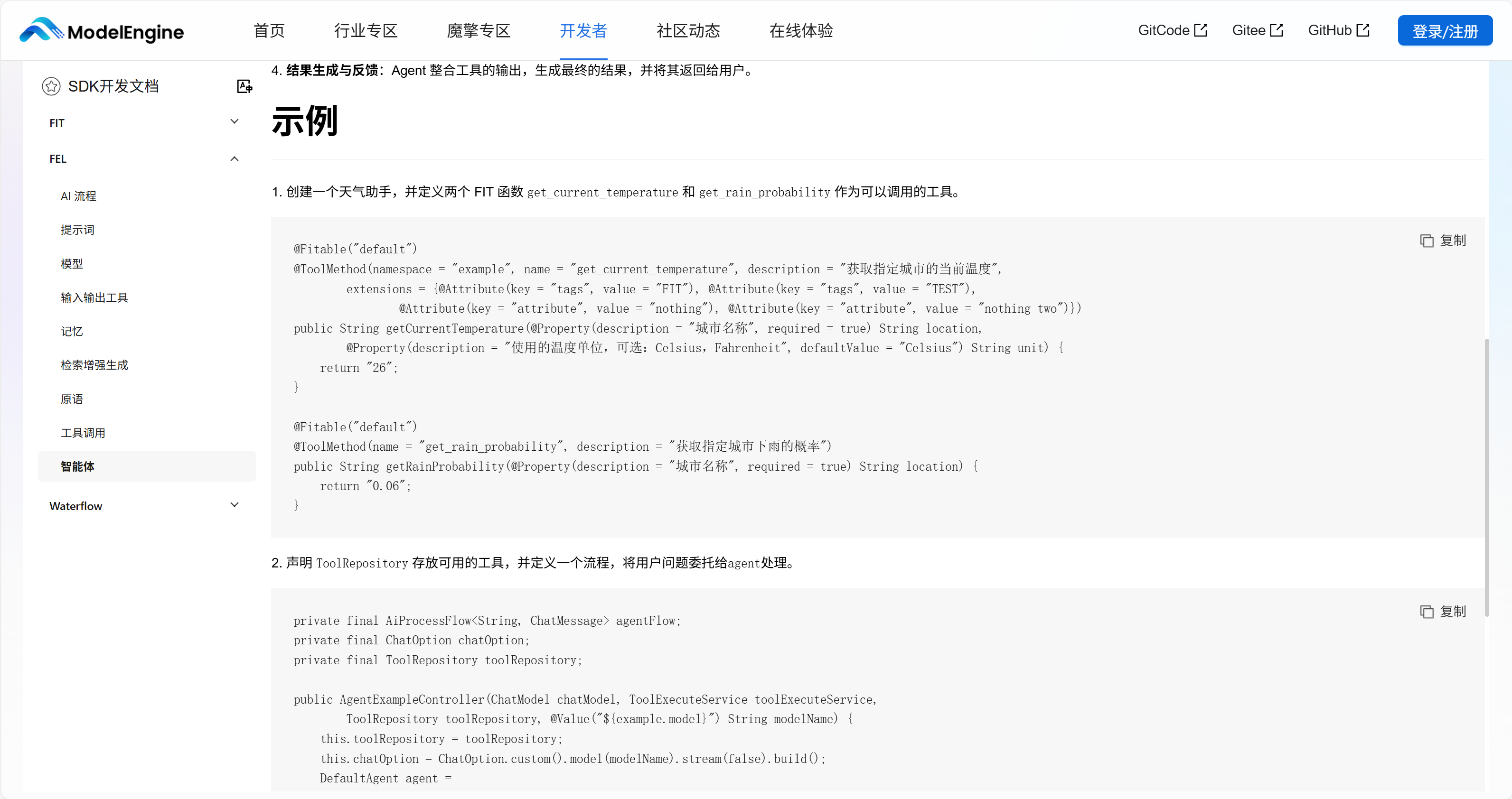Select 检索增强生成 in sidebar

point(94,365)
